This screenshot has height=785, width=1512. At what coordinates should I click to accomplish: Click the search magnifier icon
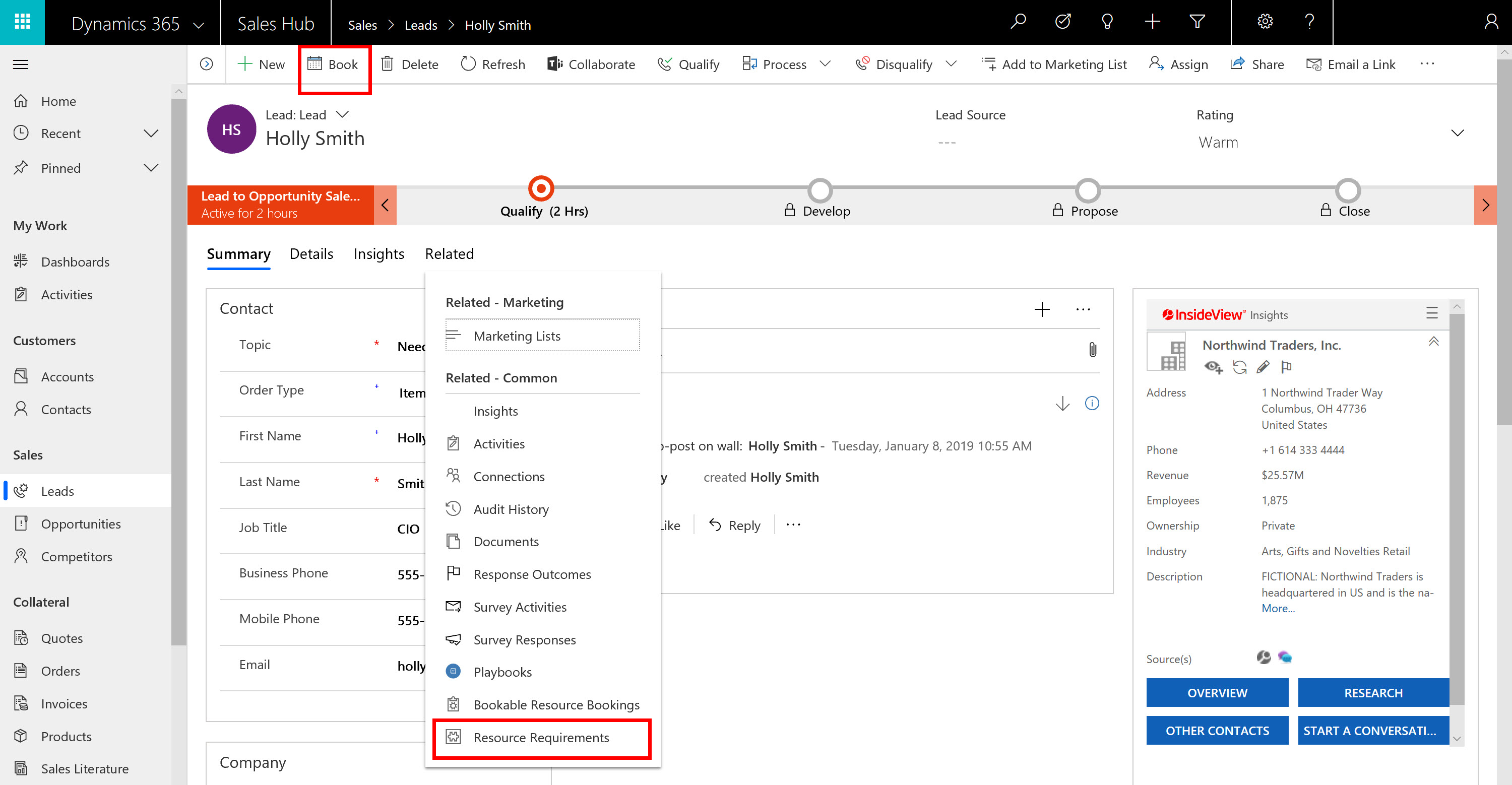[1019, 22]
